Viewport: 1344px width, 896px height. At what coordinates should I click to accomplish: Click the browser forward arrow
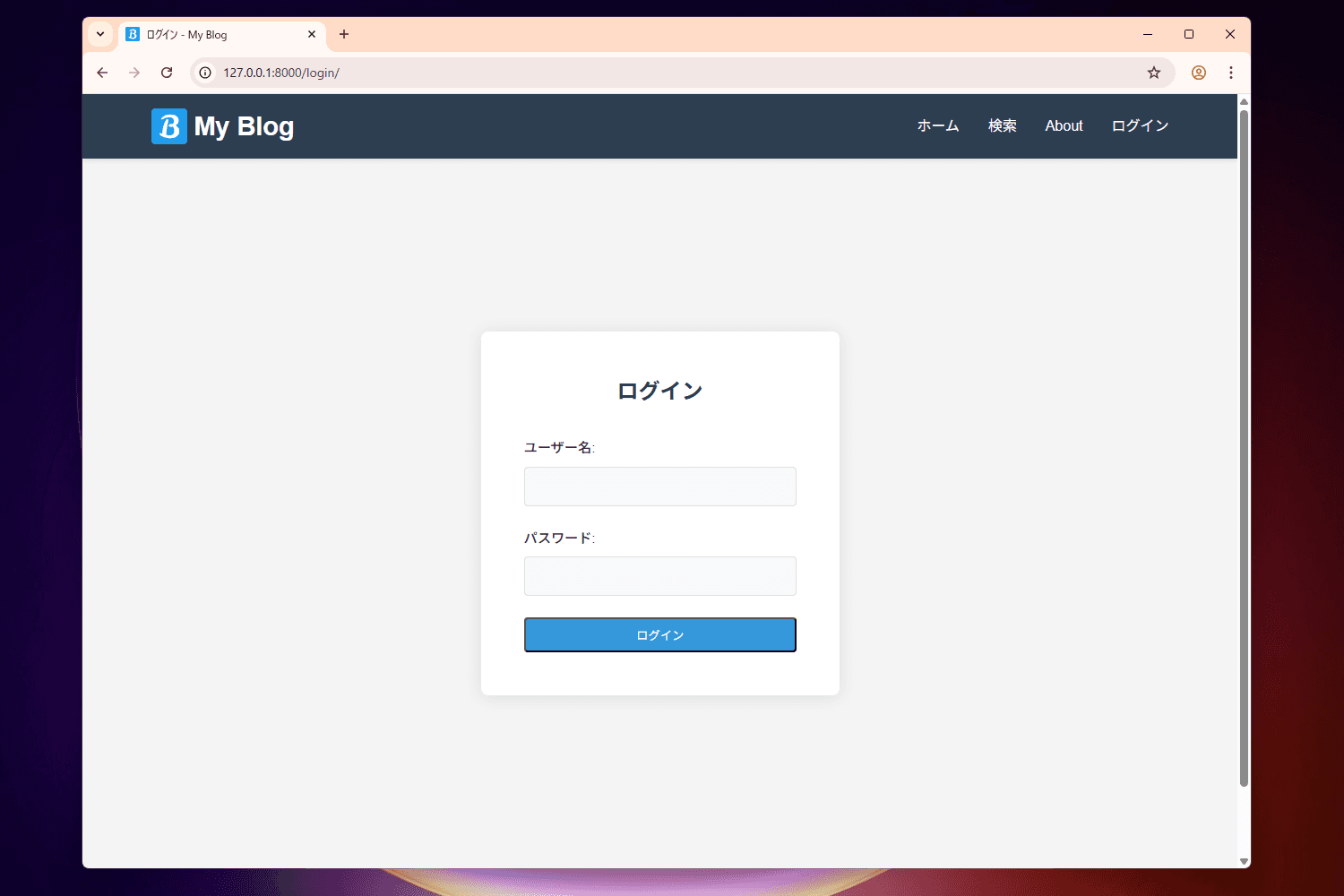point(134,73)
